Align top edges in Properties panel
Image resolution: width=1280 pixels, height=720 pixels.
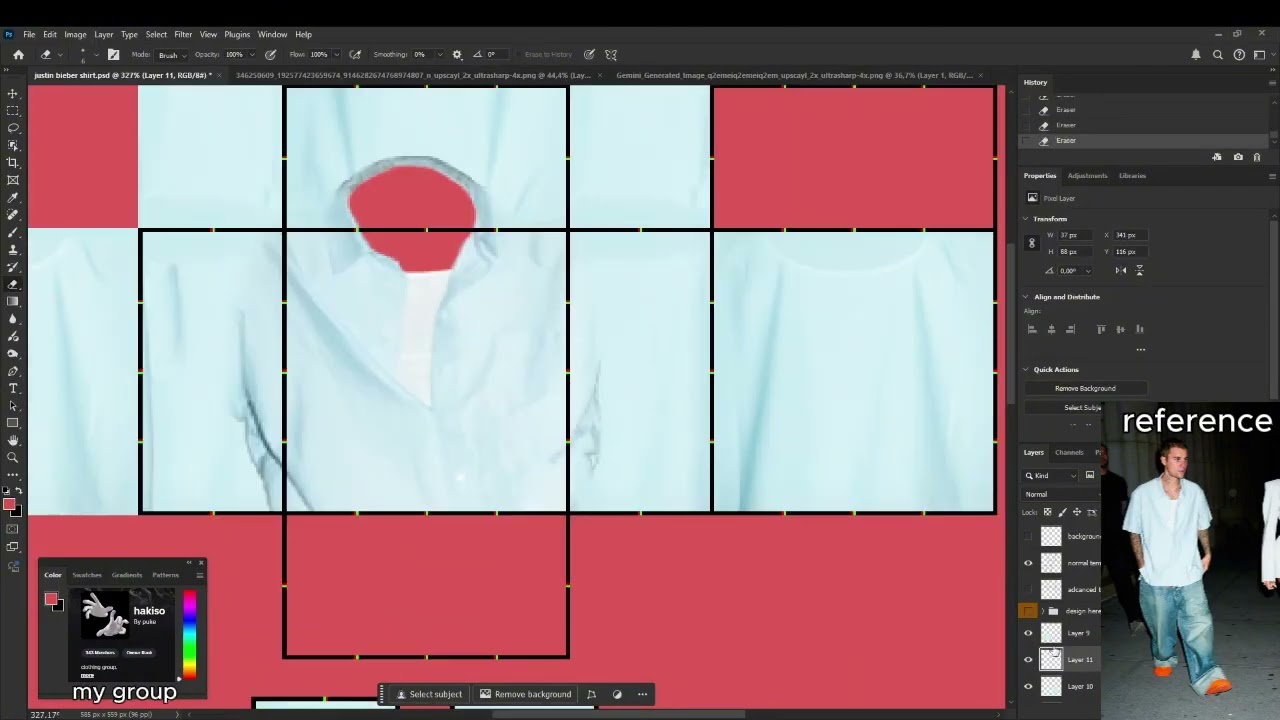point(1101,329)
